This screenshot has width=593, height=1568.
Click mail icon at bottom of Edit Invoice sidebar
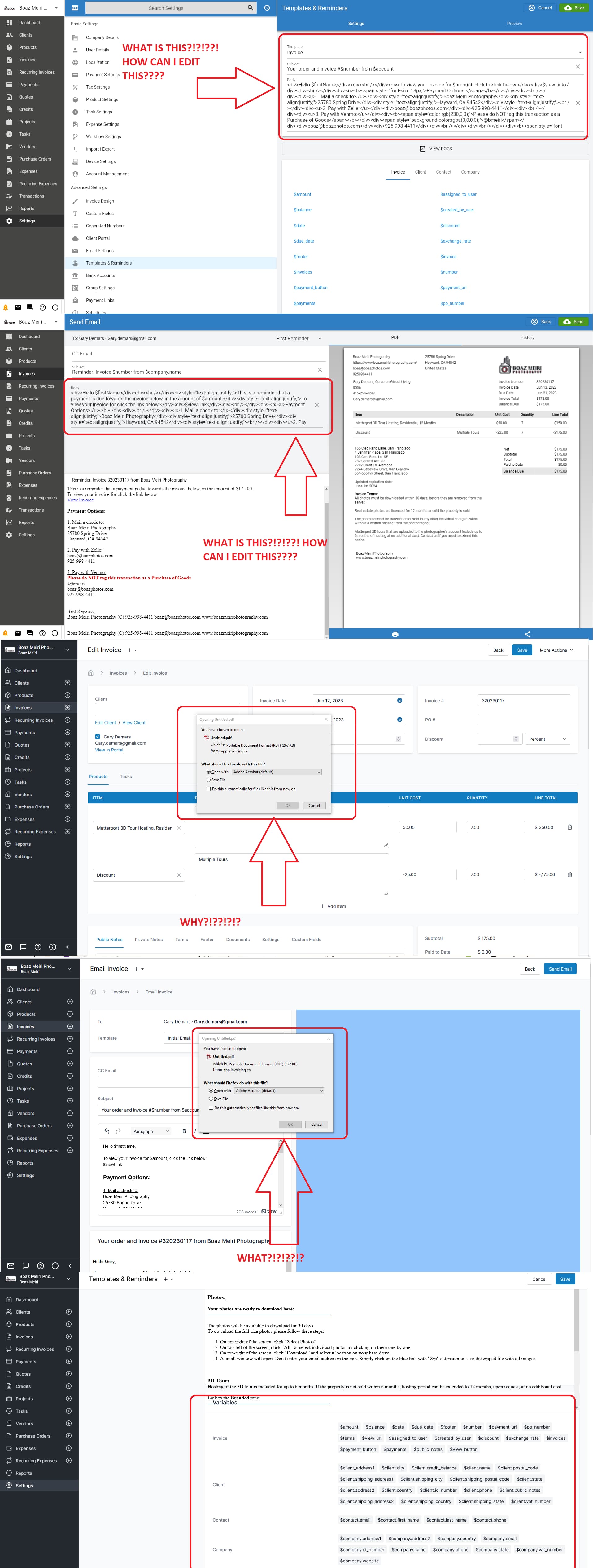coord(8,946)
